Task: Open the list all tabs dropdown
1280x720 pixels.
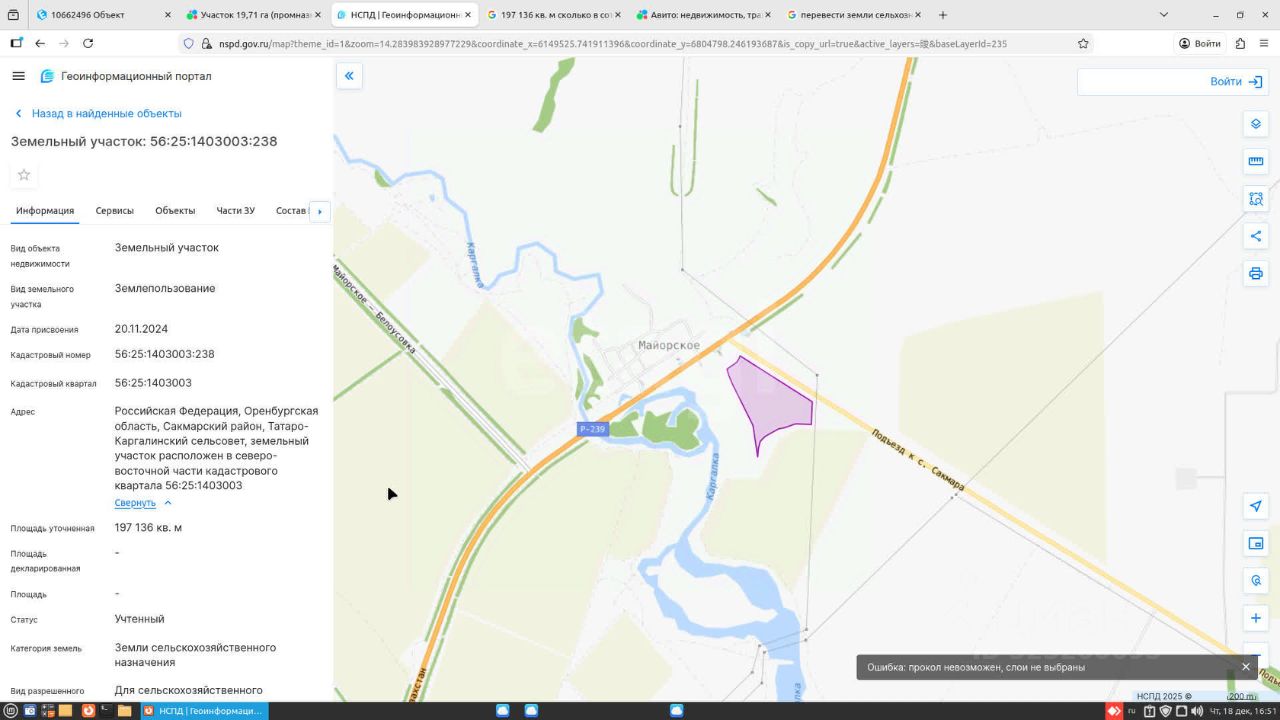Action: (1163, 15)
